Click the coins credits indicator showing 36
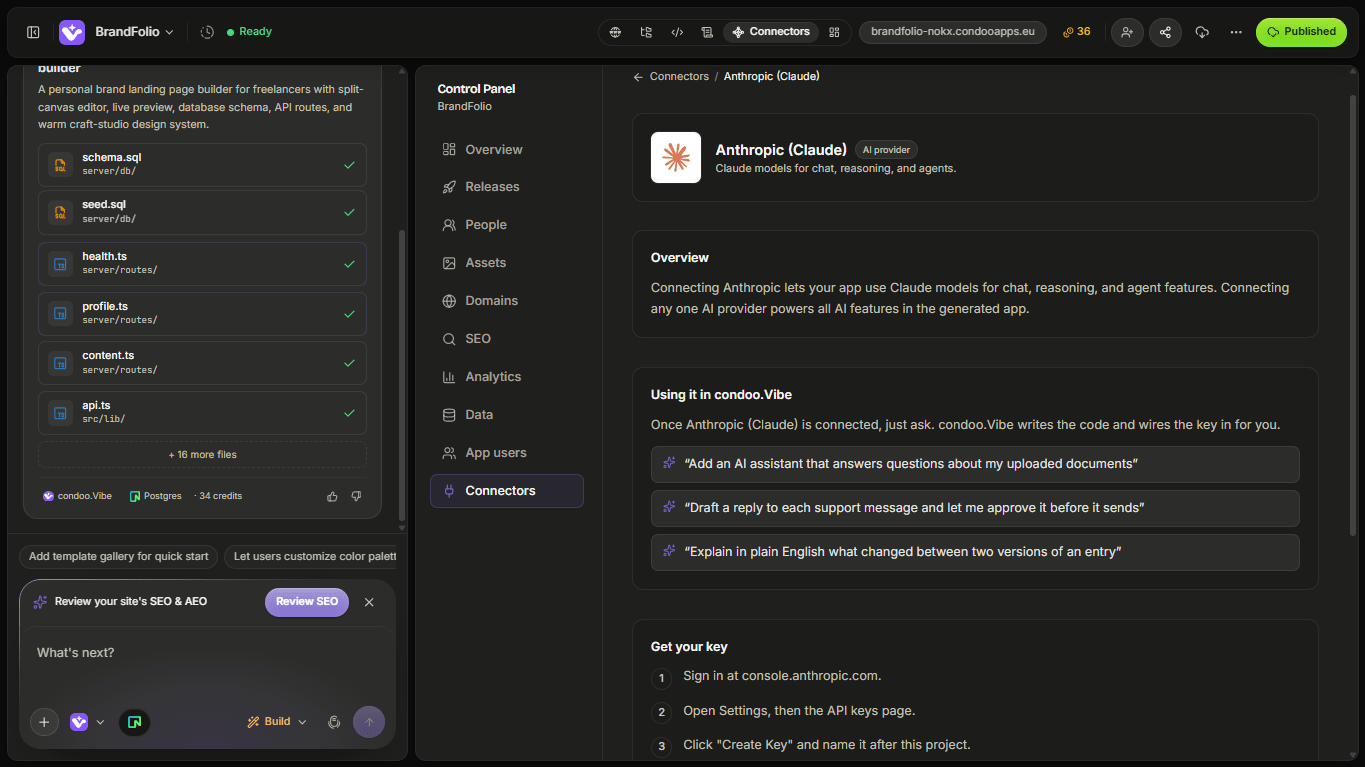 point(1077,32)
